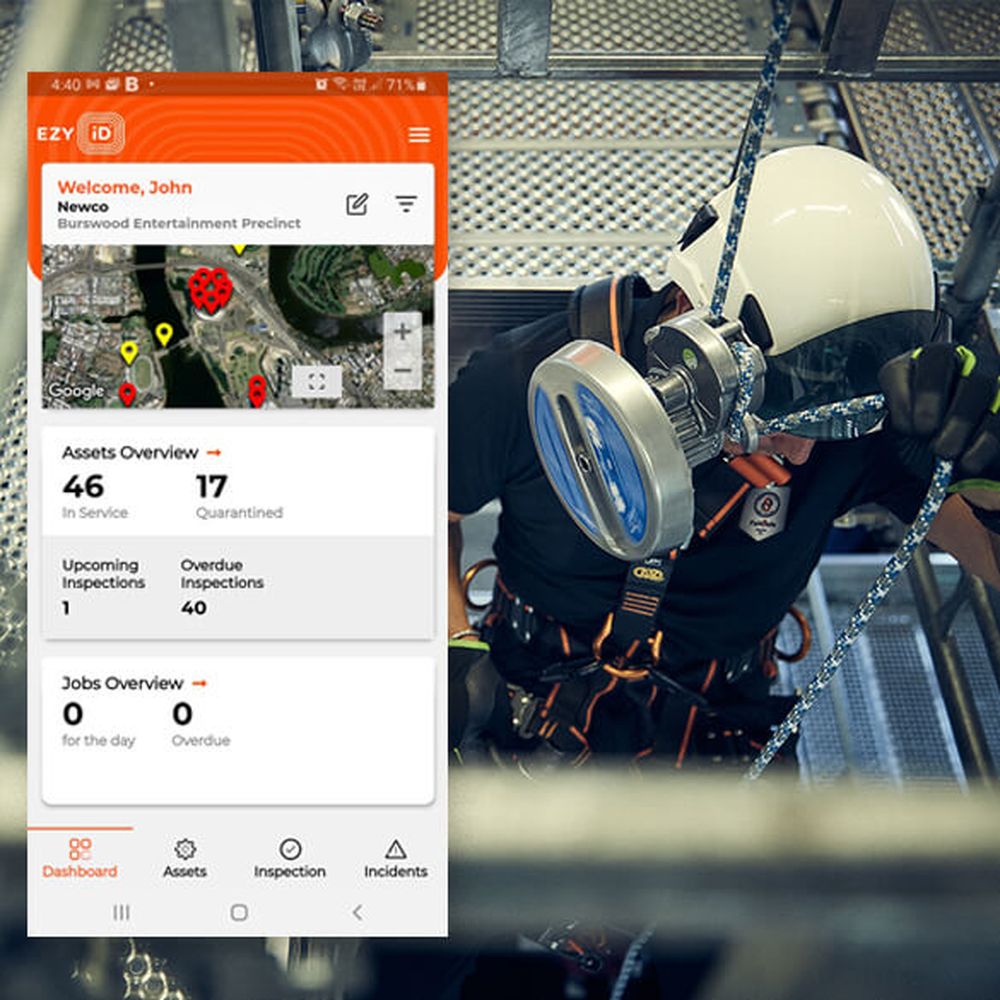Zoom in on the map
The image size is (1000, 1000).
[x=402, y=332]
